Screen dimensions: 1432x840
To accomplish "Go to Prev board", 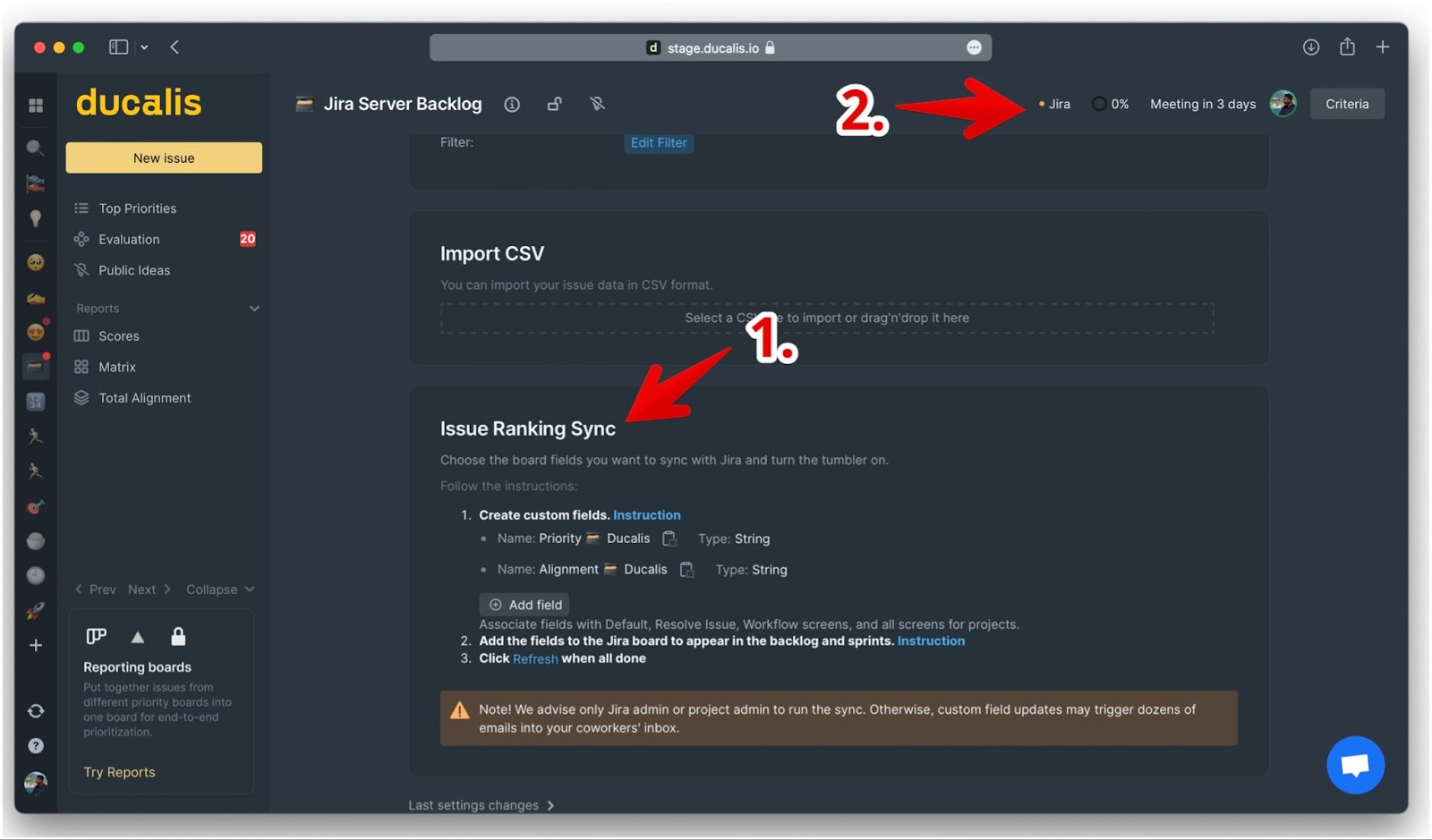I will (96, 590).
